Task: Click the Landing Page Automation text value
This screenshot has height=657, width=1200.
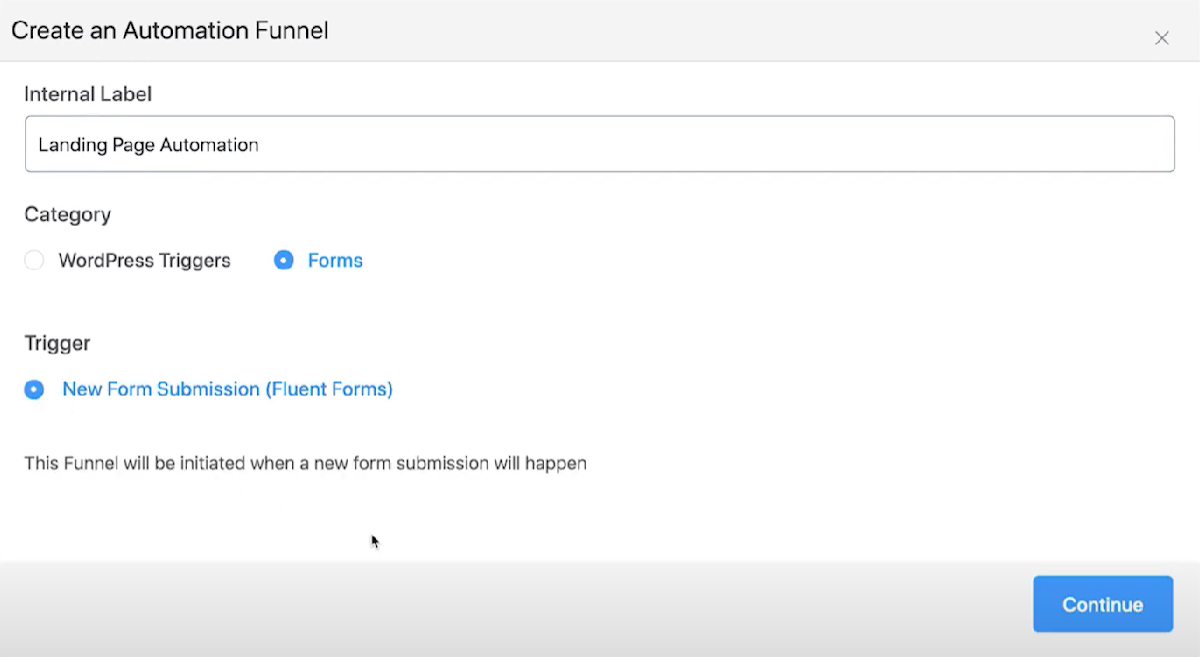Action: point(147,144)
